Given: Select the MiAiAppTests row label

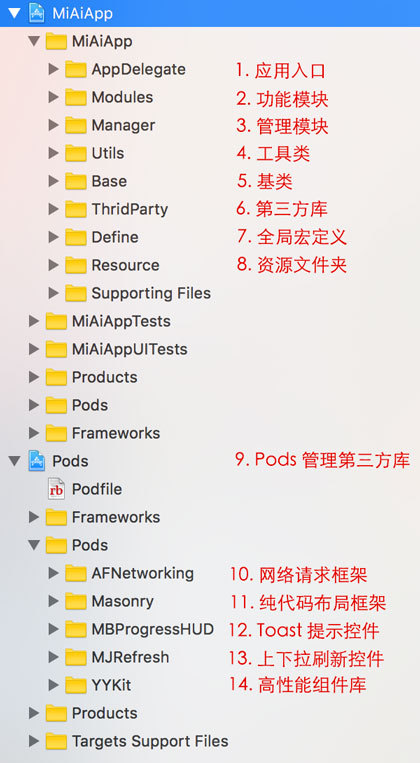Looking at the screenshot, I should [121, 321].
